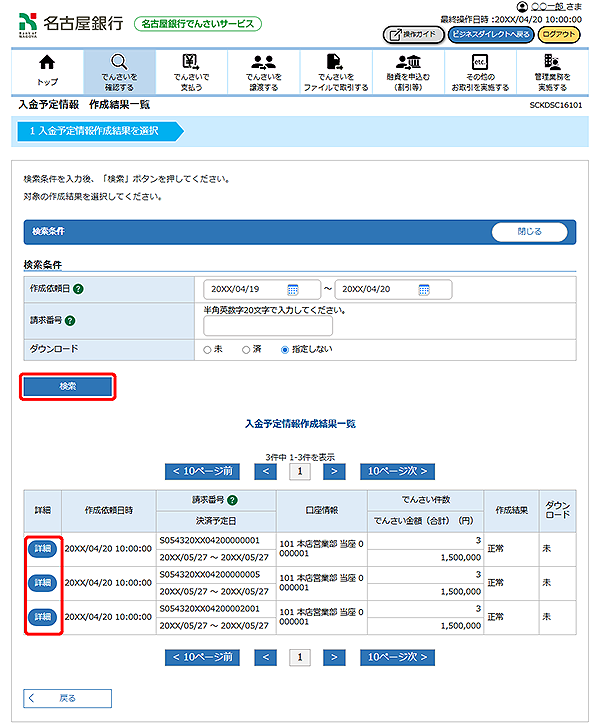
Task: Open calendar picker for start date 20XX/04/19
Action: point(293,290)
